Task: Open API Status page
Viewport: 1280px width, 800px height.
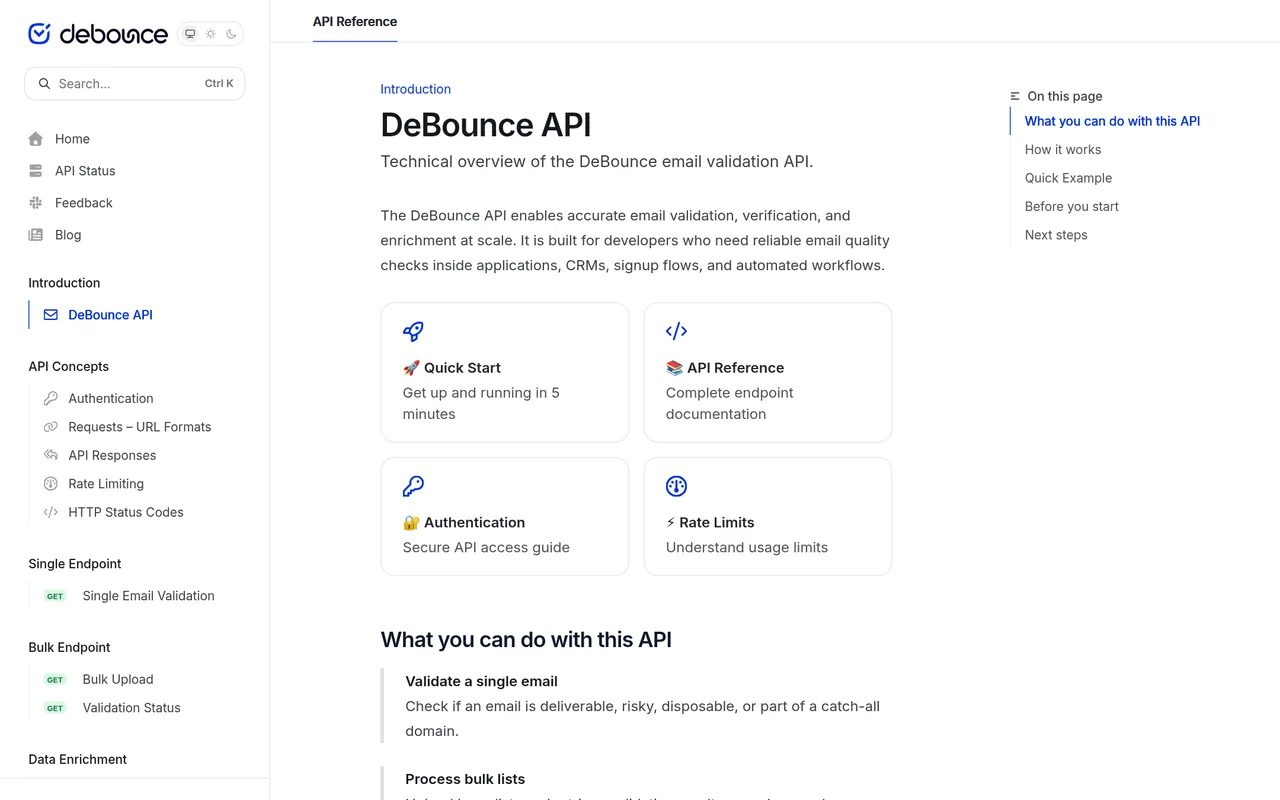Action: click(85, 171)
